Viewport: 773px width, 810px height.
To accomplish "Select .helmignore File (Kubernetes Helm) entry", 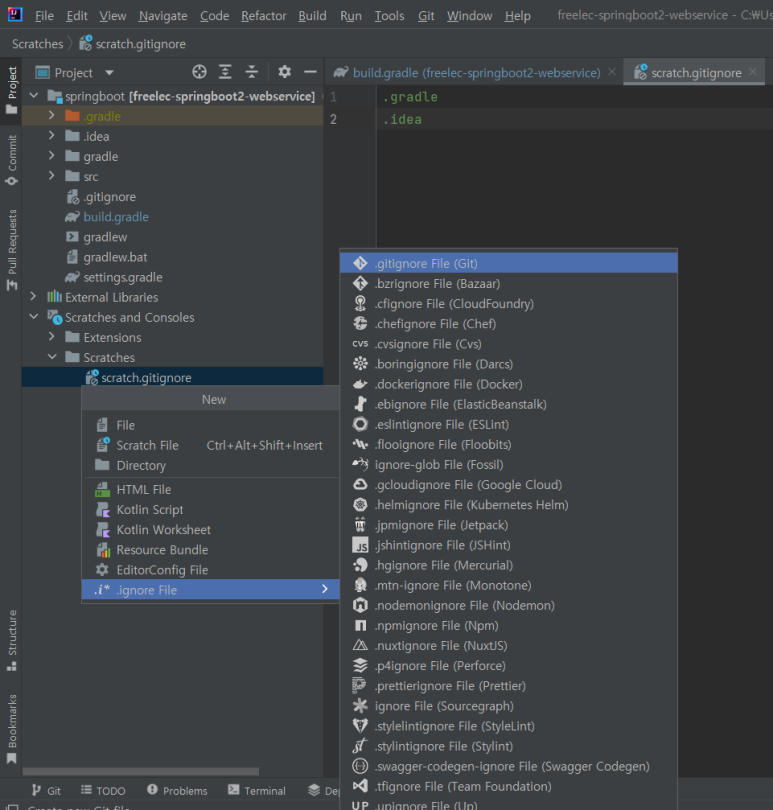I will (508, 505).
